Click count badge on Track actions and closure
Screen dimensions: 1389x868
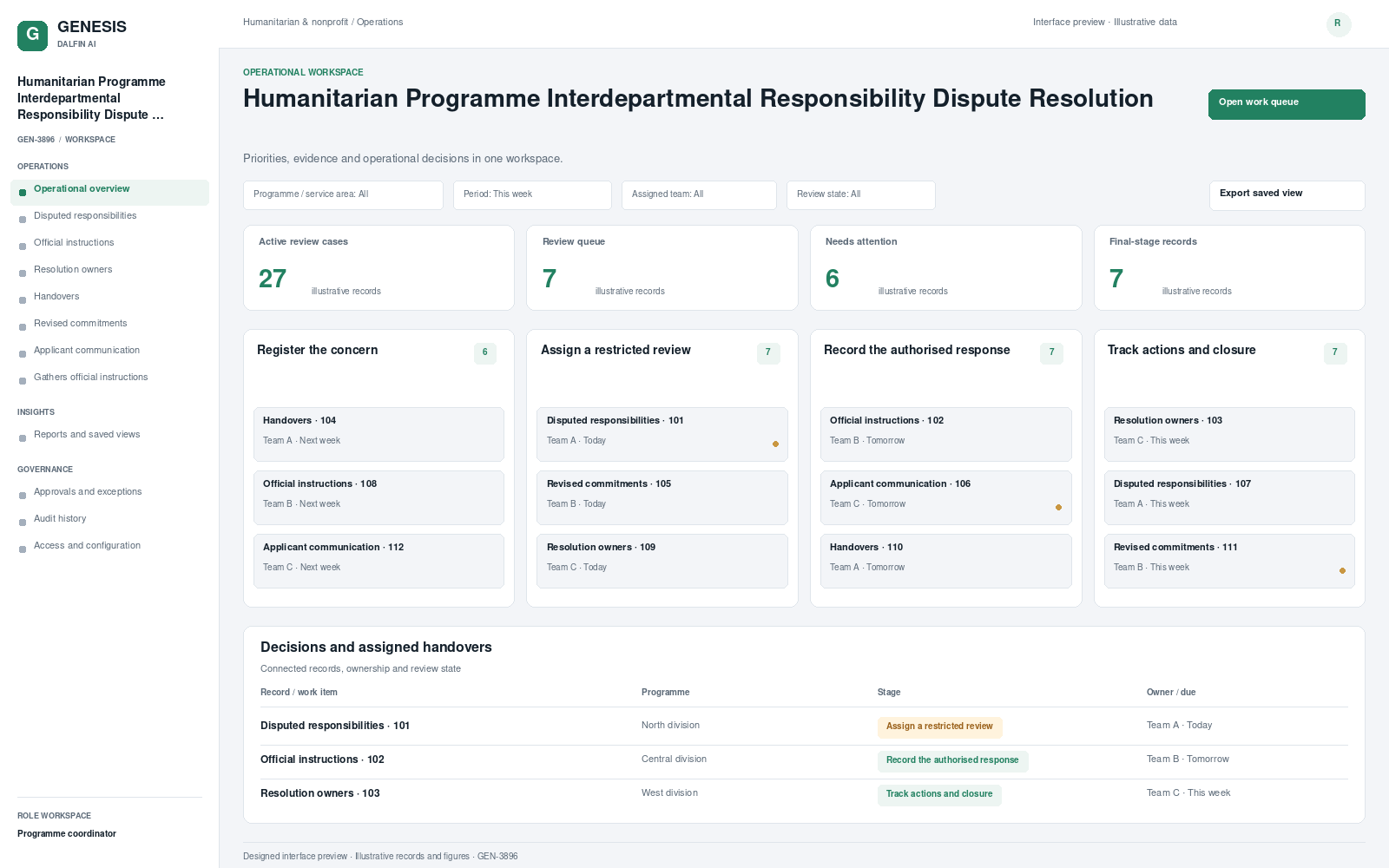pyautogui.click(x=1335, y=352)
